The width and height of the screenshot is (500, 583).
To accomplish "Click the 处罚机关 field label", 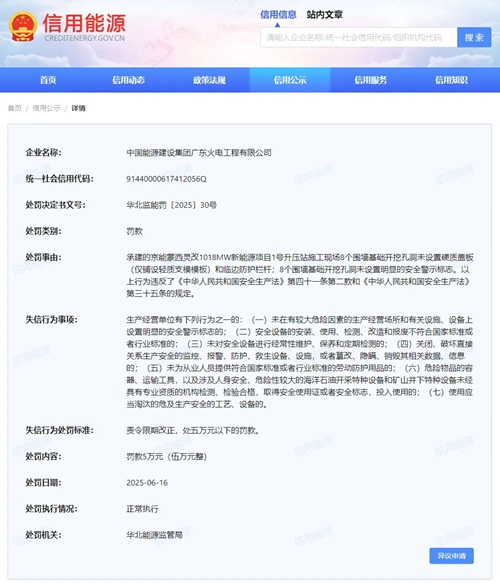I will coord(43,535).
